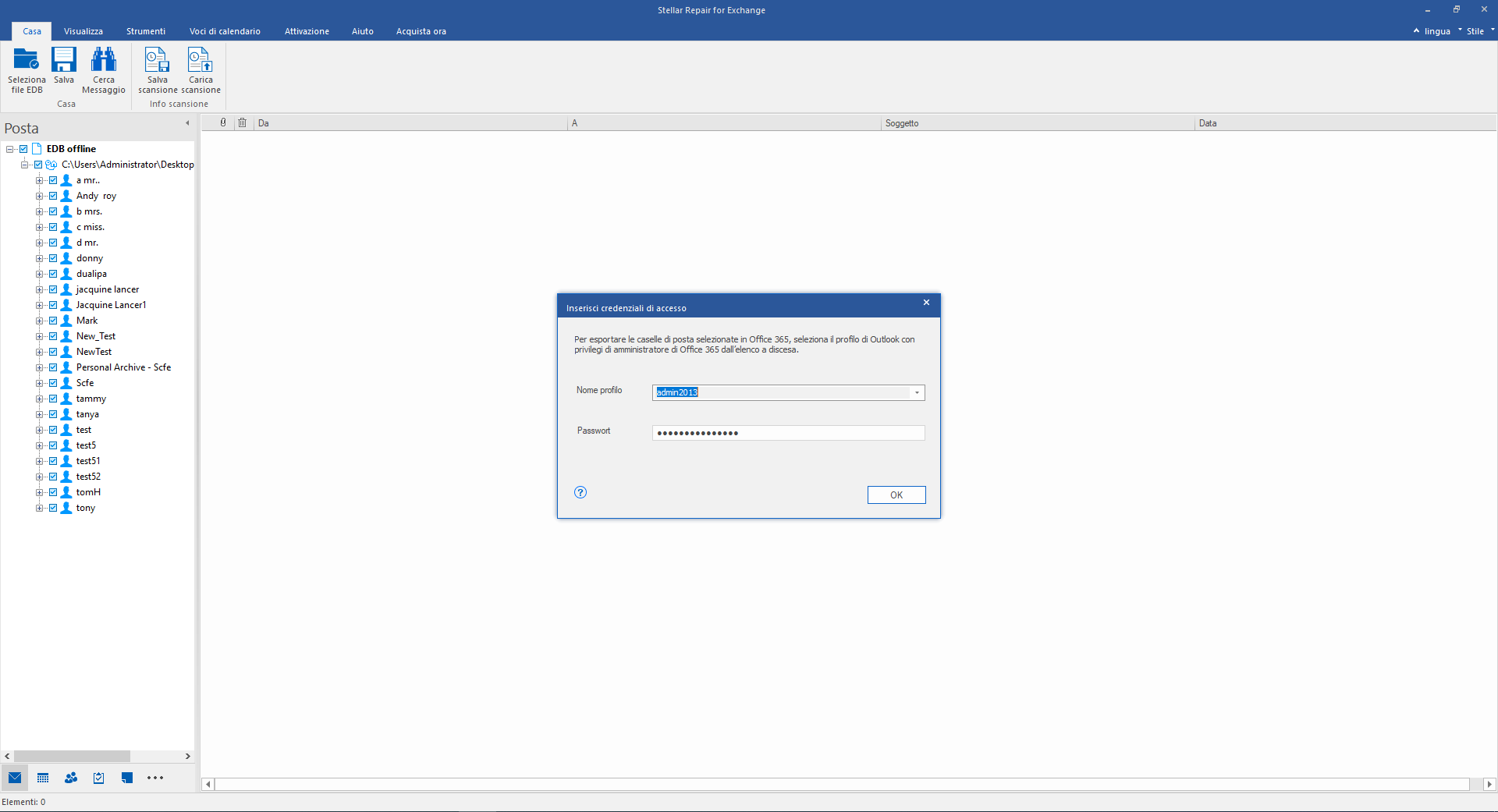Uncheck test52 mailbox checkbox
The image size is (1498, 812).
[x=53, y=477]
